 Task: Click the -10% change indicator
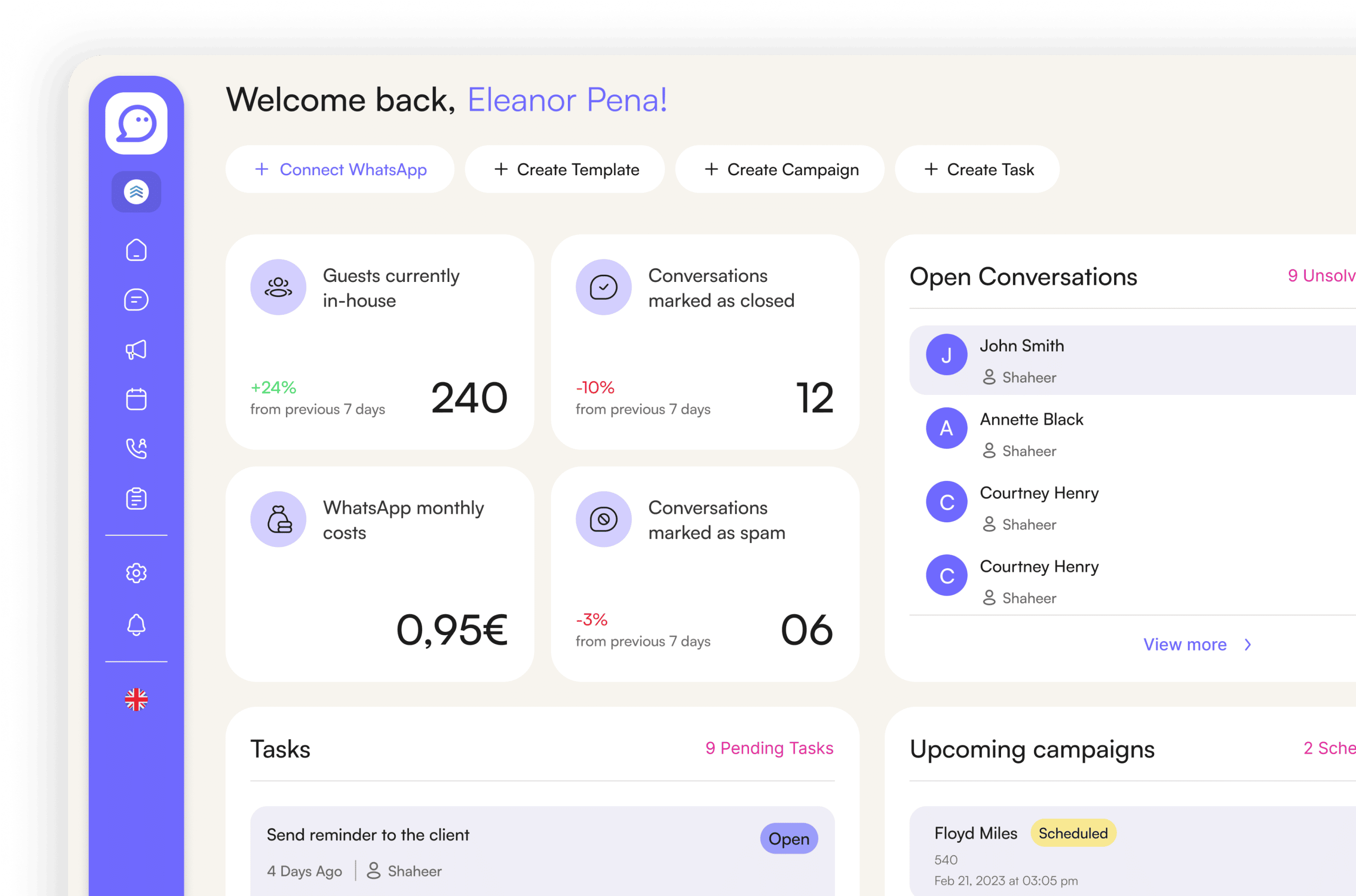coord(595,388)
